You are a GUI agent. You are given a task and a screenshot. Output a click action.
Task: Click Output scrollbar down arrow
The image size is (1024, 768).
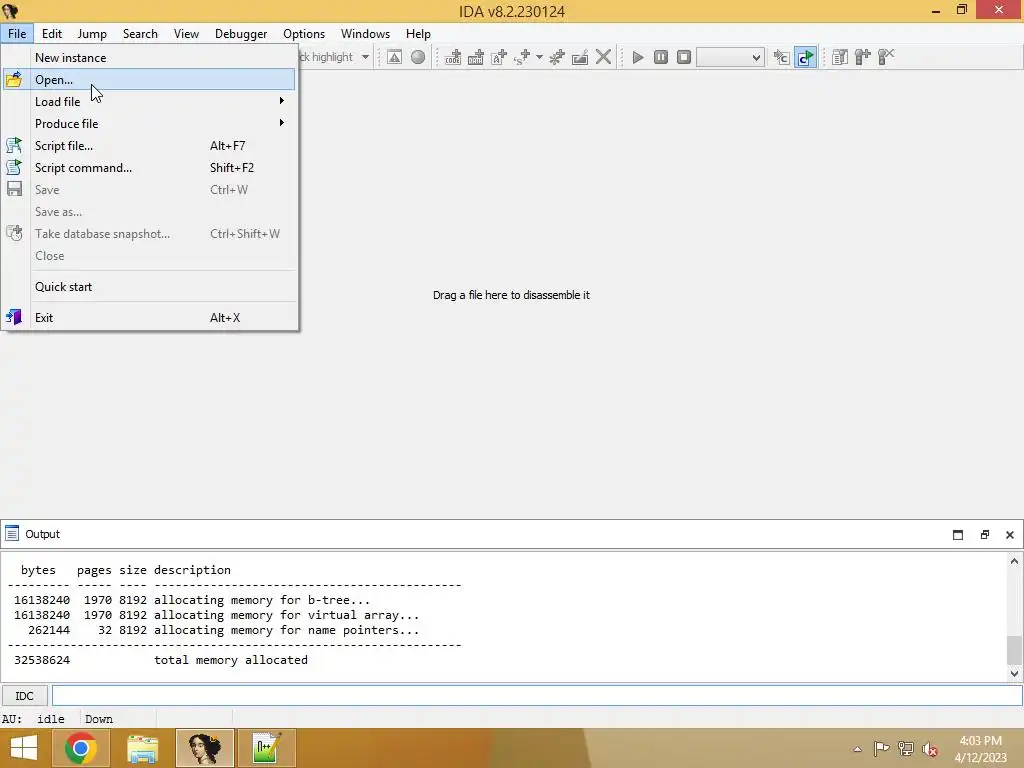point(1014,673)
